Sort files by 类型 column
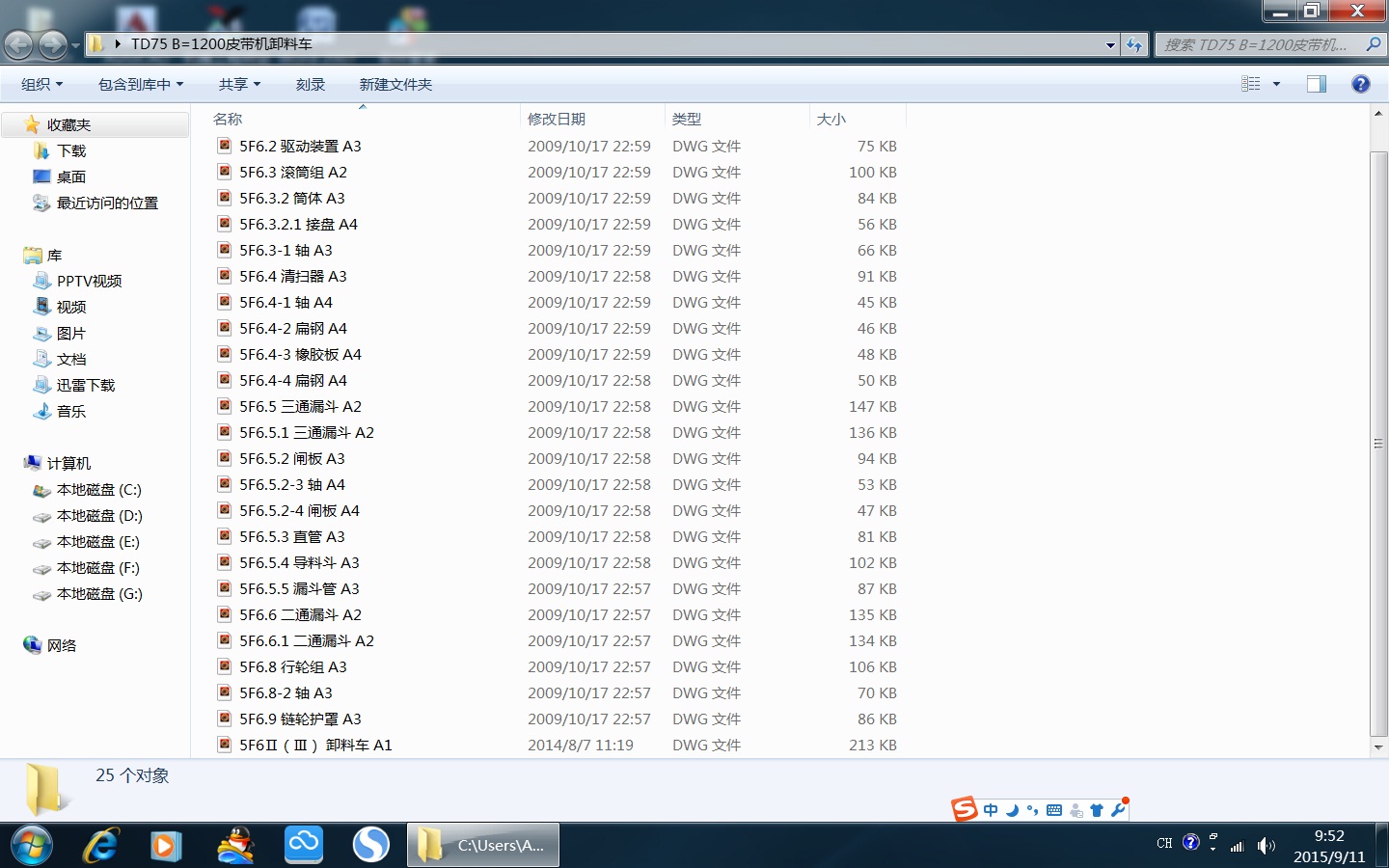This screenshot has height=868, width=1389. point(687,119)
